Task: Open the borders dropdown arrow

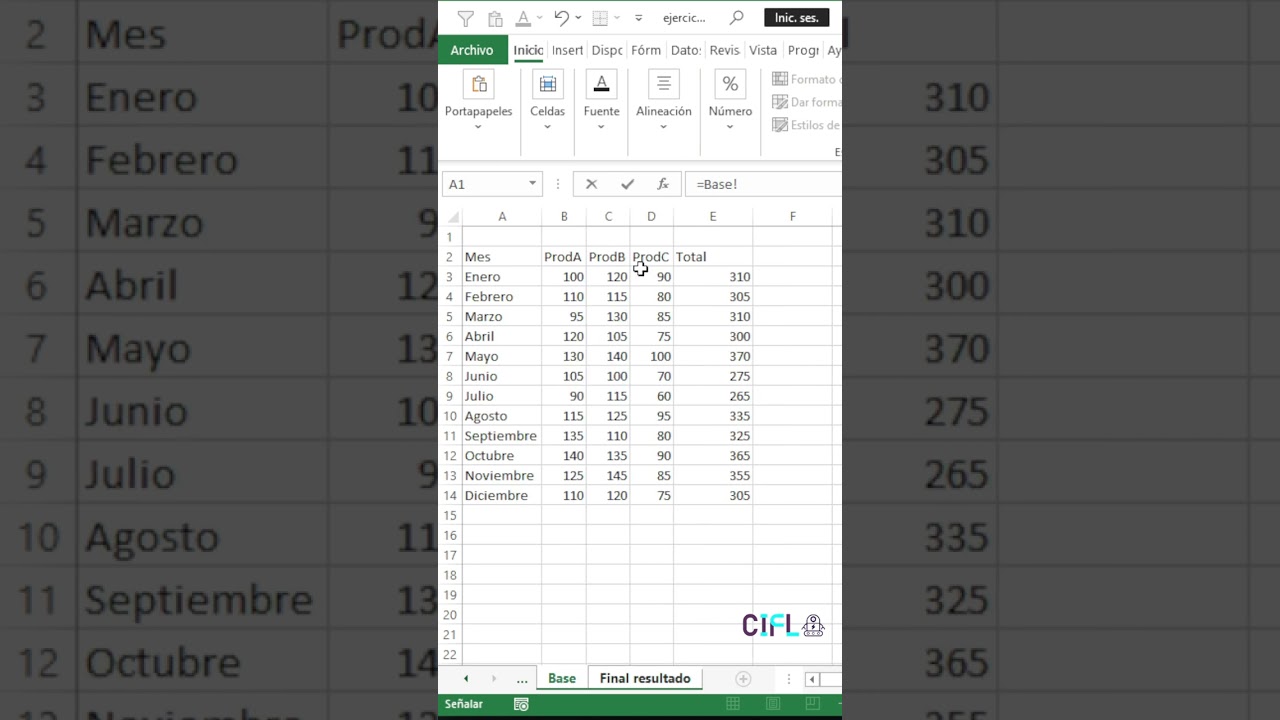Action: pos(617,18)
